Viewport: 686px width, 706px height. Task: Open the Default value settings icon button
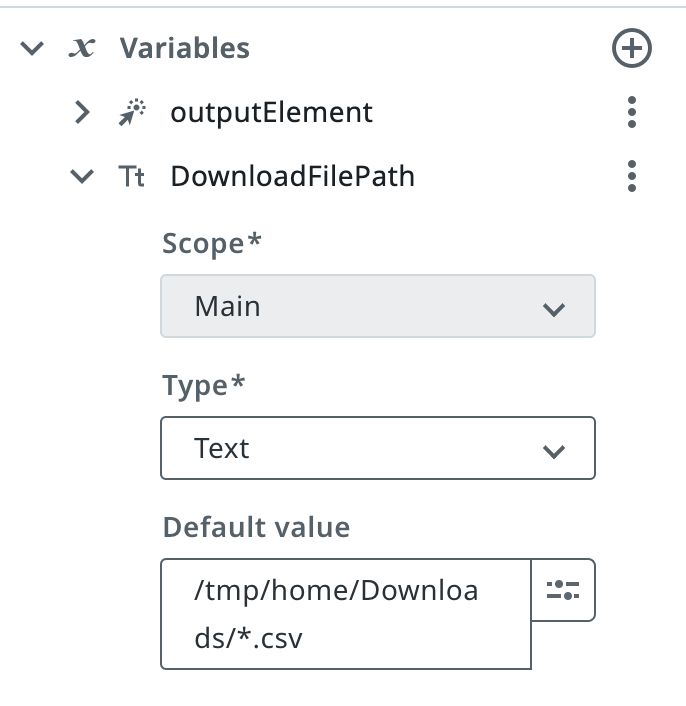pyautogui.click(x=564, y=590)
